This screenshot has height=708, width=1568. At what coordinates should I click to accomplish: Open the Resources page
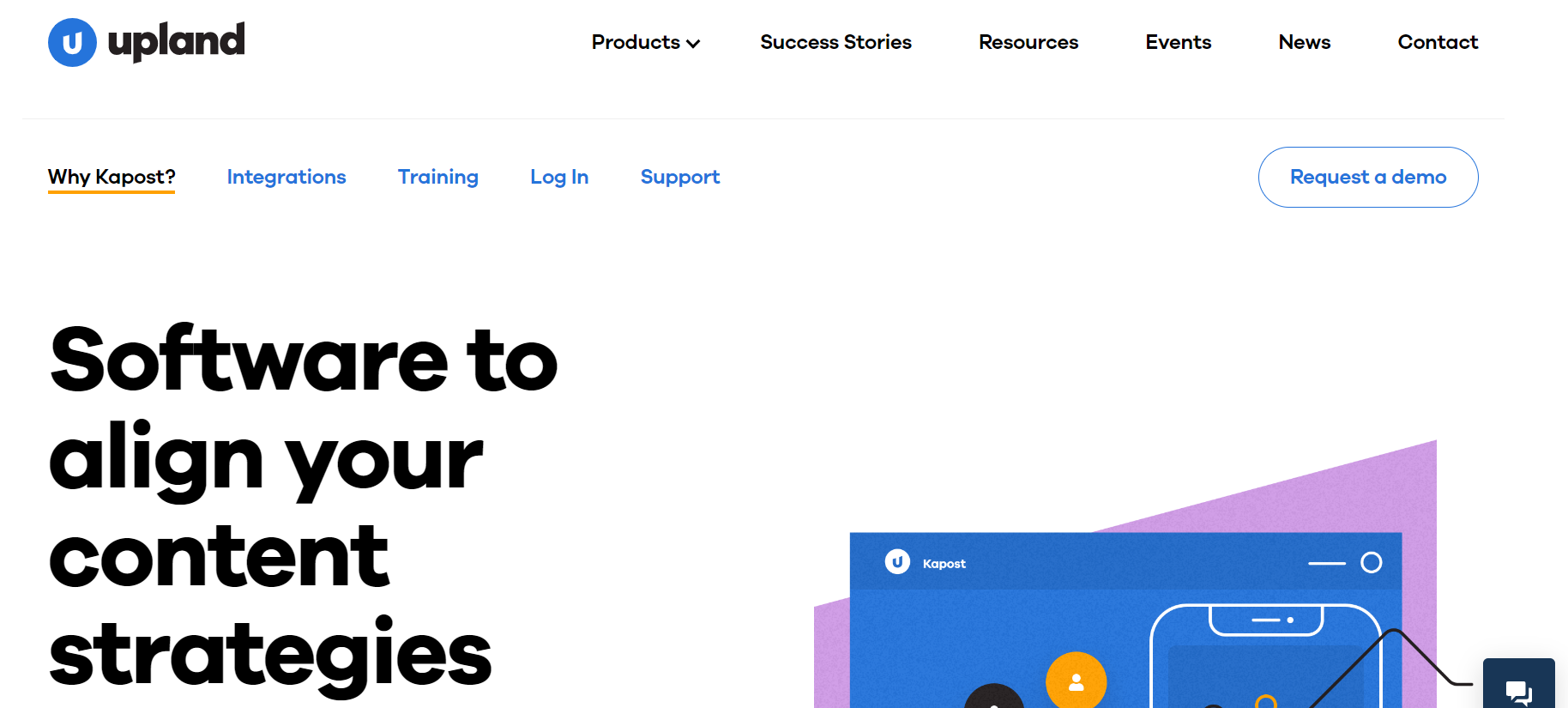point(1028,42)
